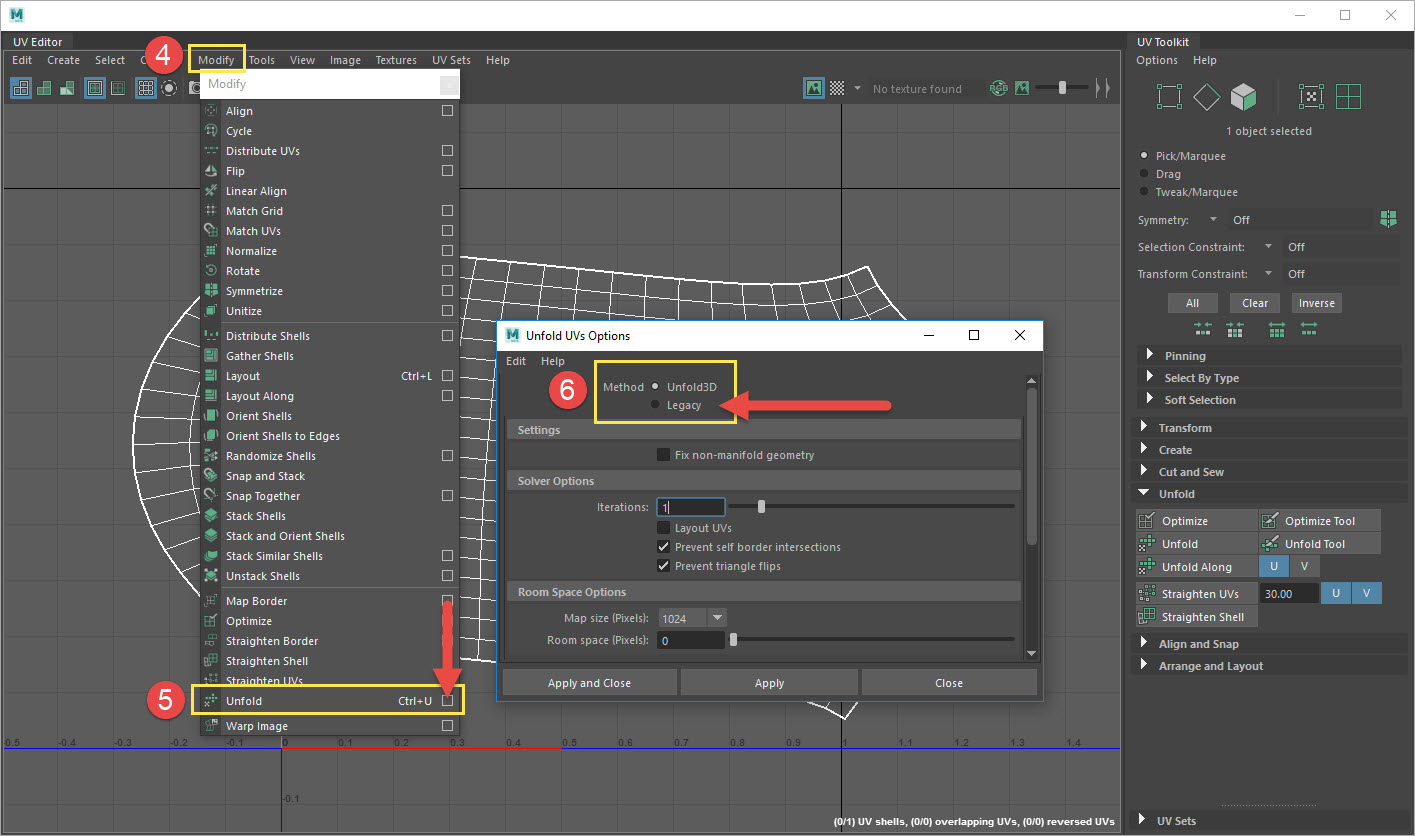The height and width of the screenshot is (836, 1415).
Task: Expand the Align and Snap section
Action: click(1270, 644)
